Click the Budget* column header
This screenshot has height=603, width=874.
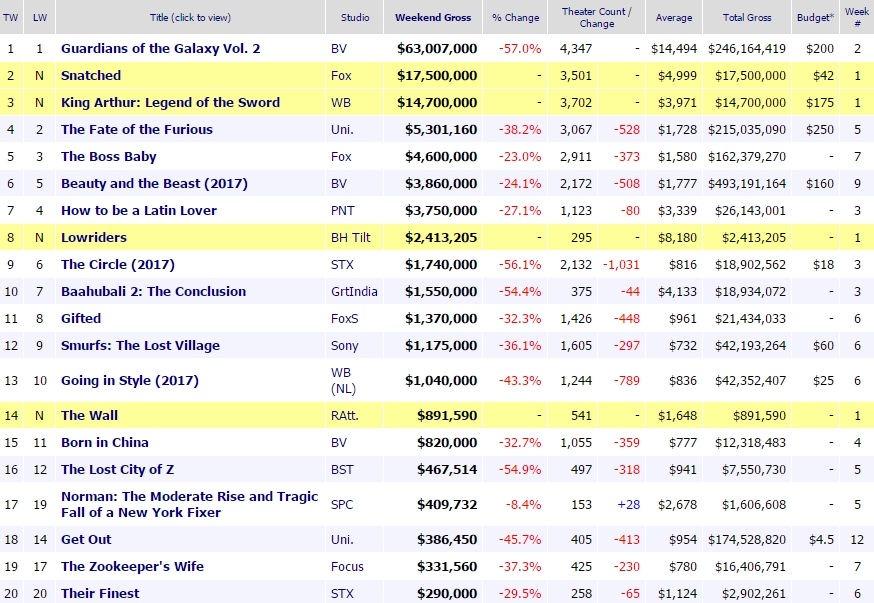(815, 17)
